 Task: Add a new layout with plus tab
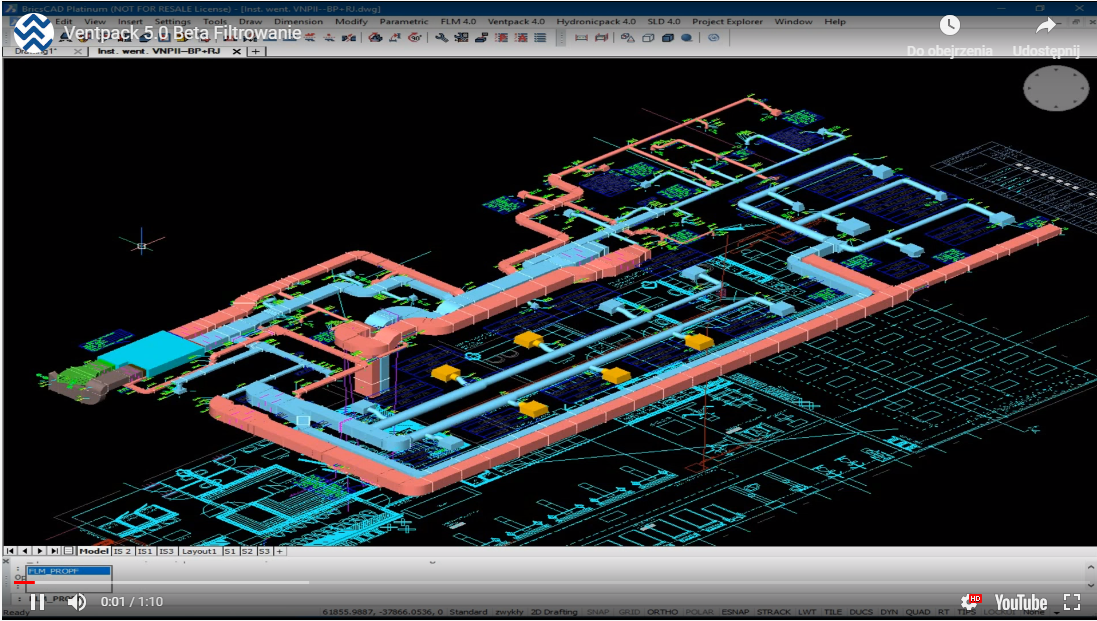coord(280,551)
